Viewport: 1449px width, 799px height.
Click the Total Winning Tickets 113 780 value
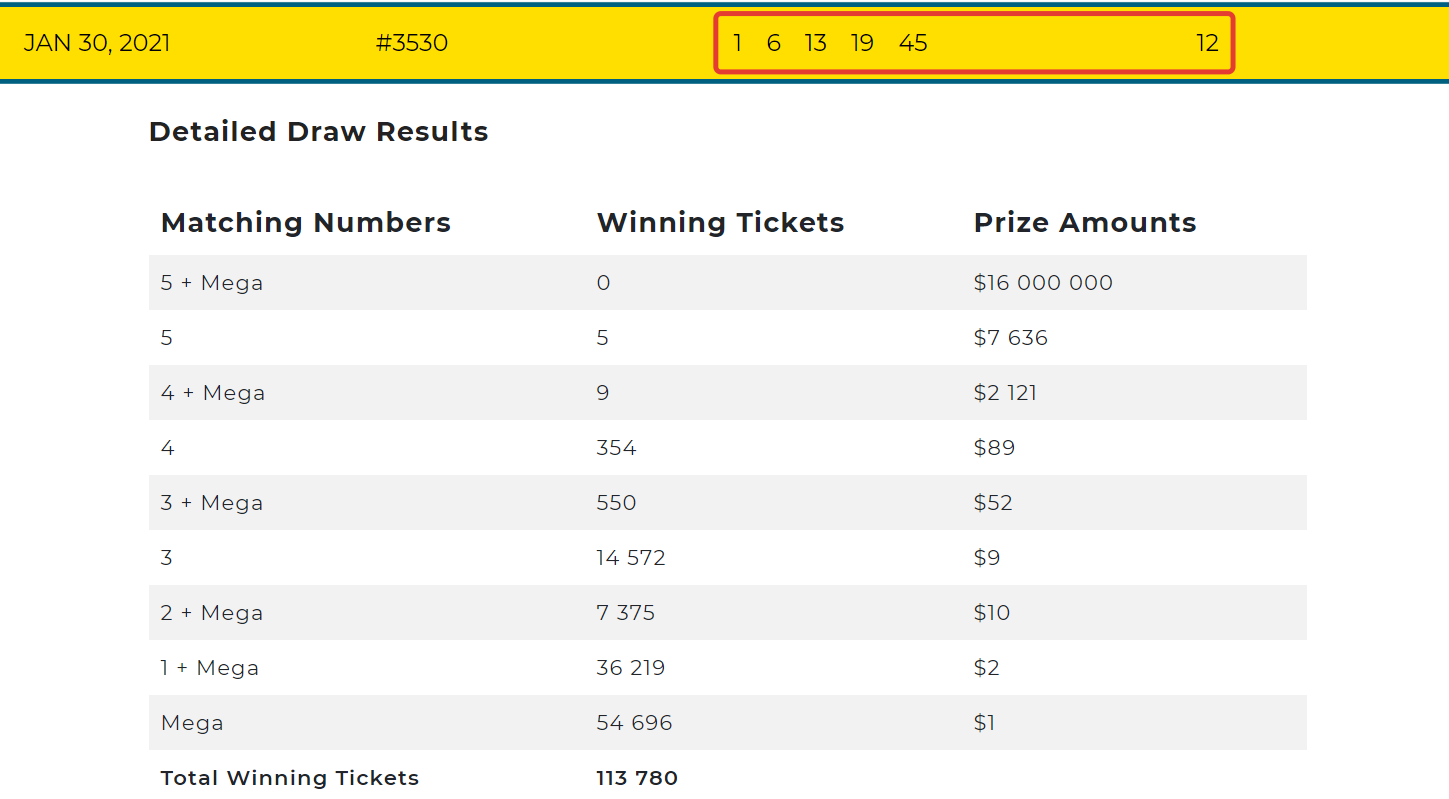(637, 778)
